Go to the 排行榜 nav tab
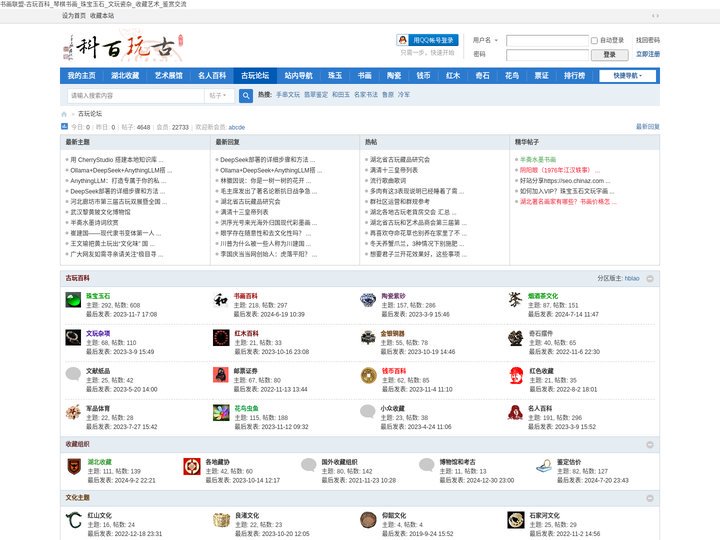 pos(574,76)
